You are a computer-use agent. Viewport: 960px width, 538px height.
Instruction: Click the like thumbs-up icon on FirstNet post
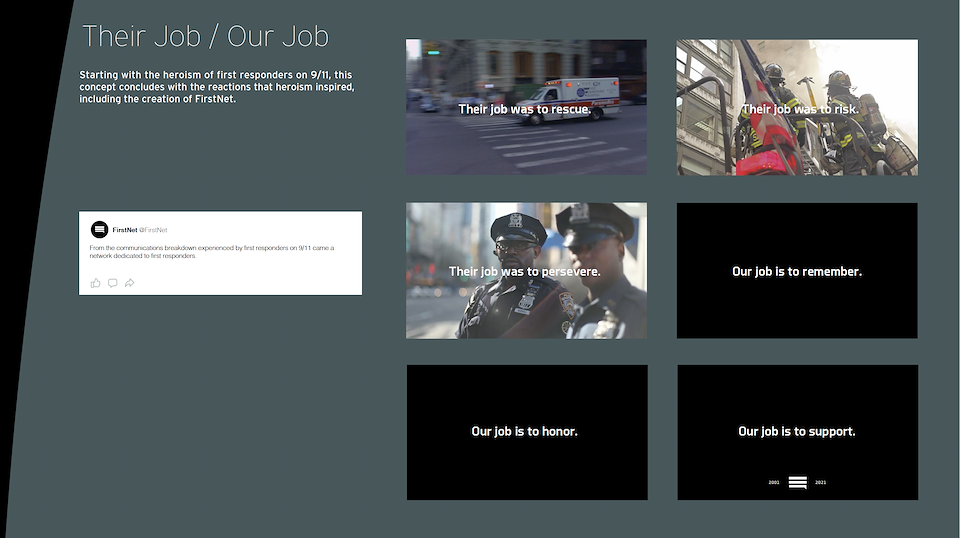(96, 283)
